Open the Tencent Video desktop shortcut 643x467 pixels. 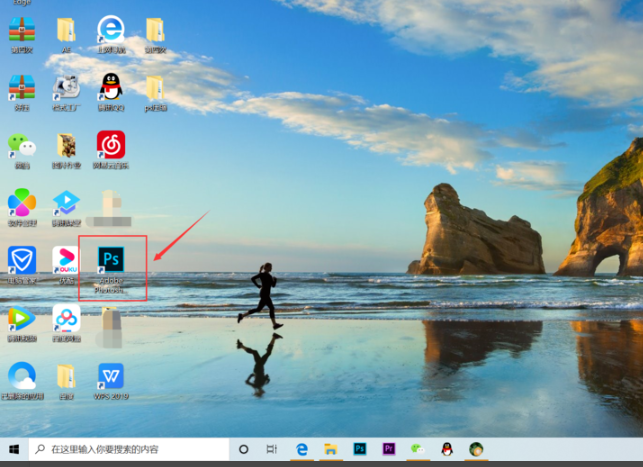click(x=21, y=319)
